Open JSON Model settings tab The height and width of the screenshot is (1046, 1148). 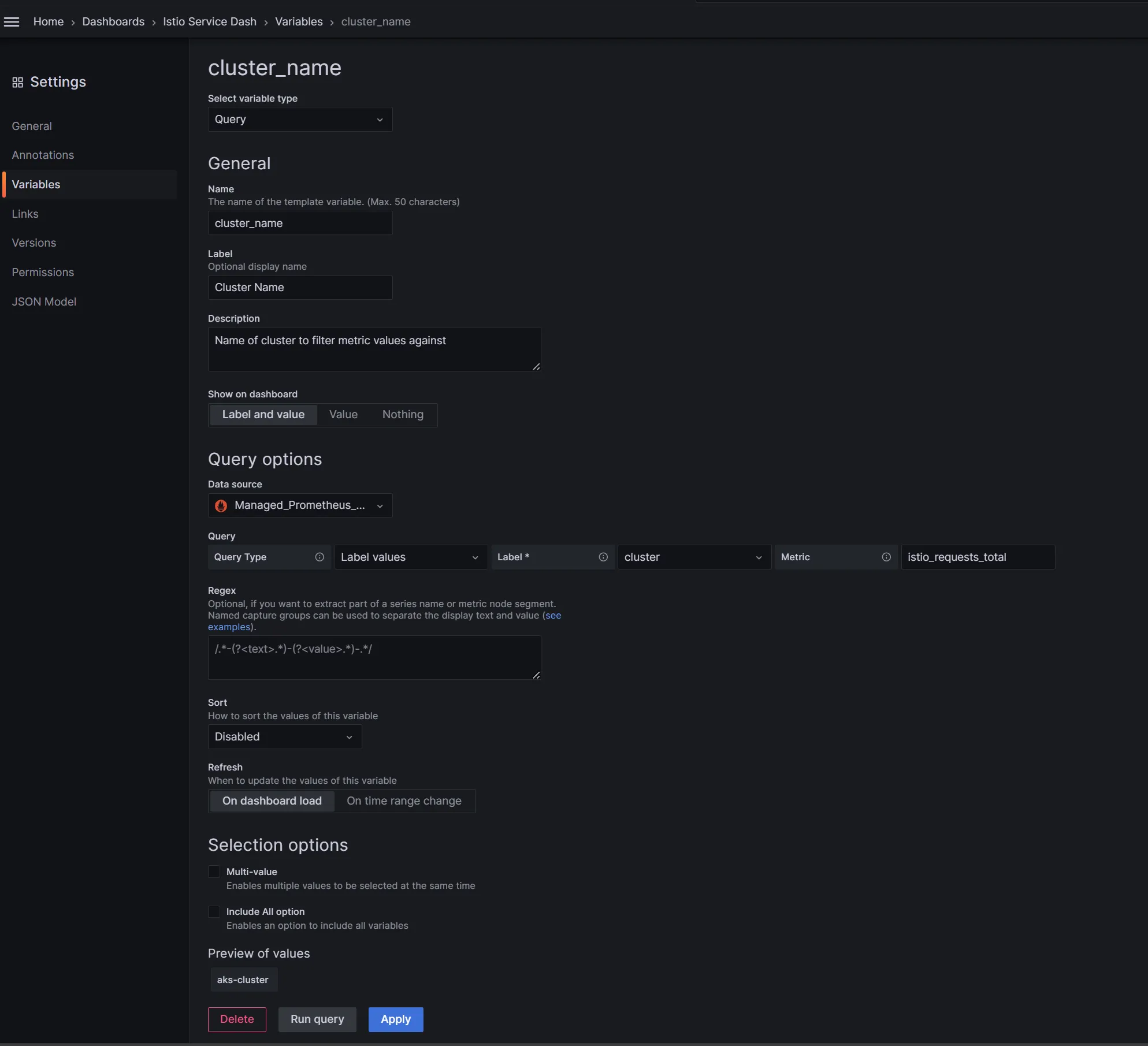click(44, 301)
